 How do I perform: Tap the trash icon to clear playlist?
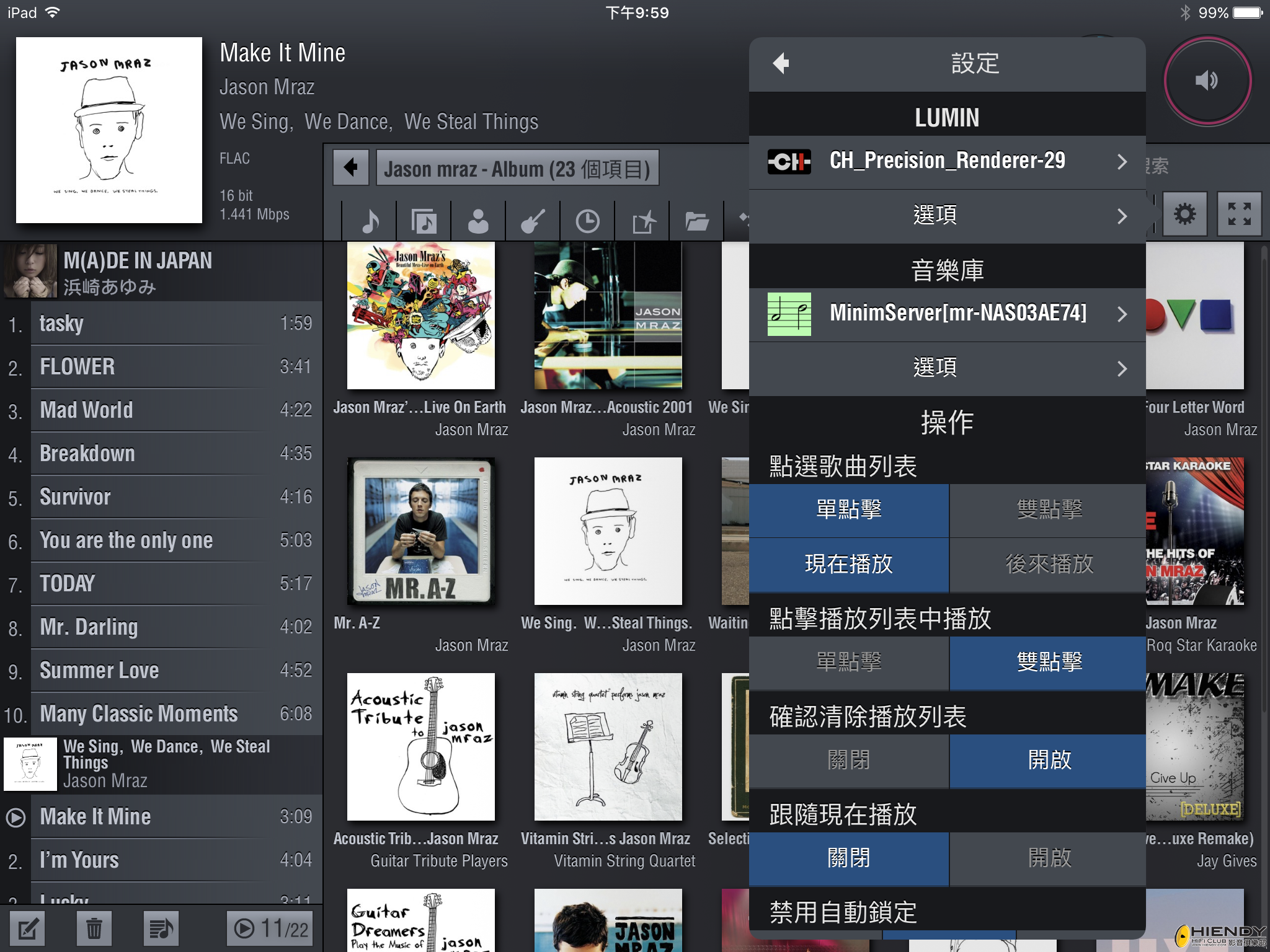pos(94,928)
